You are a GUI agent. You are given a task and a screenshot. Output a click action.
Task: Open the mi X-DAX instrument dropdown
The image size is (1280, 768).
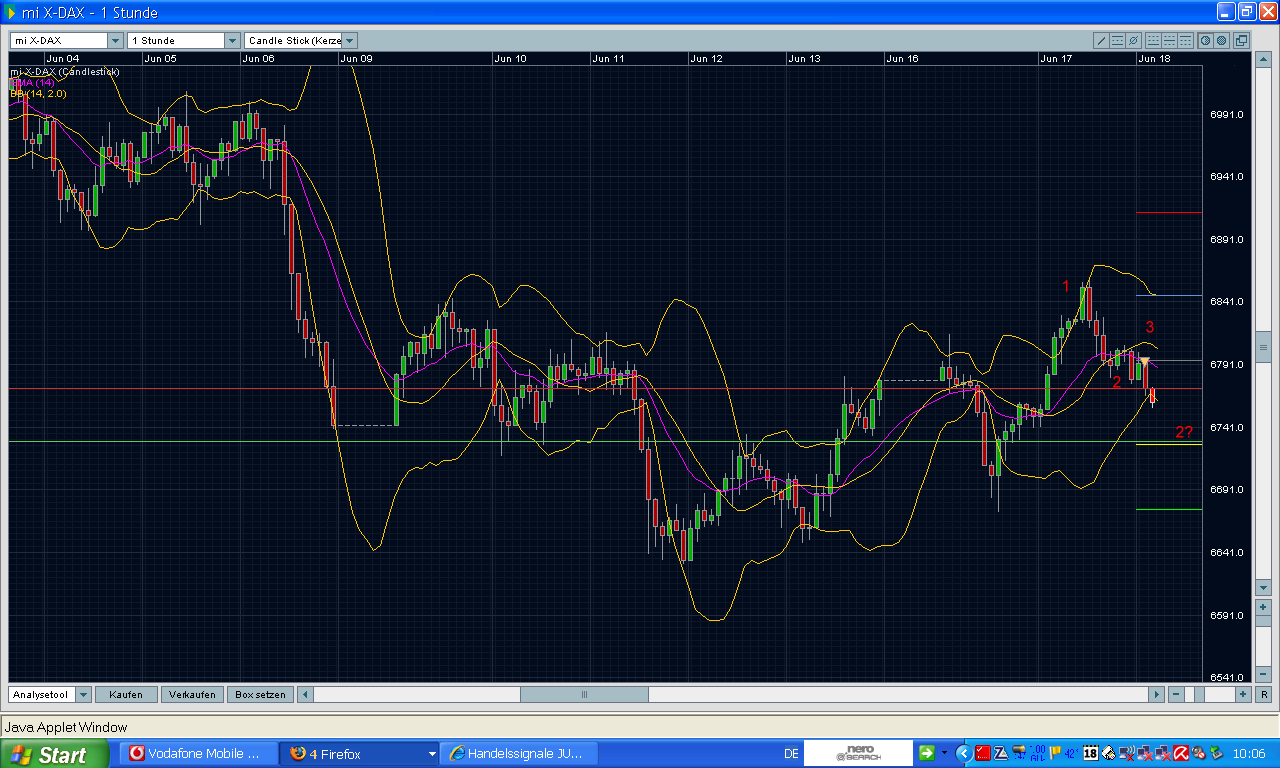pyautogui.click(x=115, y=41)
